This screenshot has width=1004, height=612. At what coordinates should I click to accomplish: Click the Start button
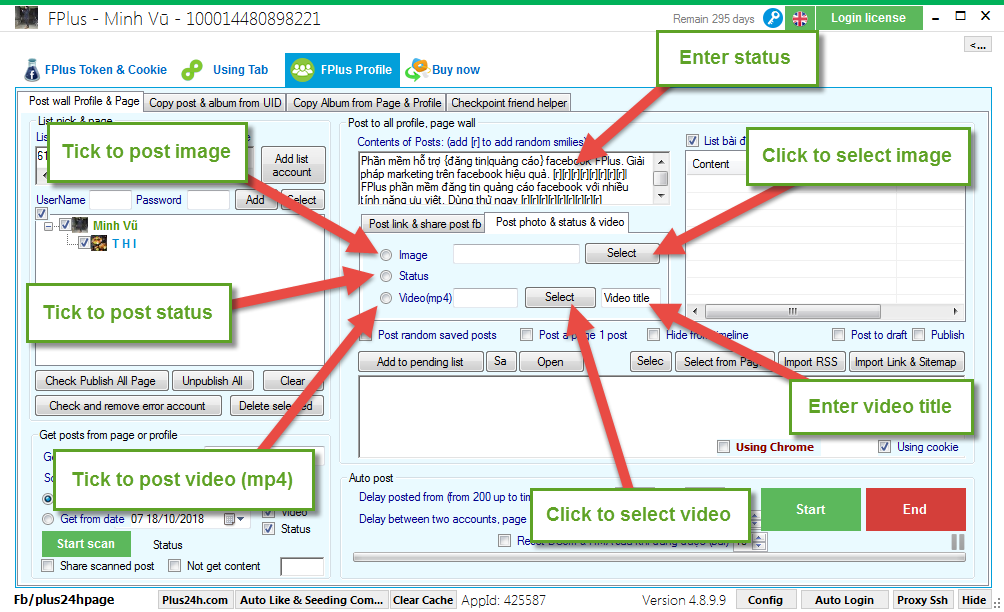[x=811, y=510]
